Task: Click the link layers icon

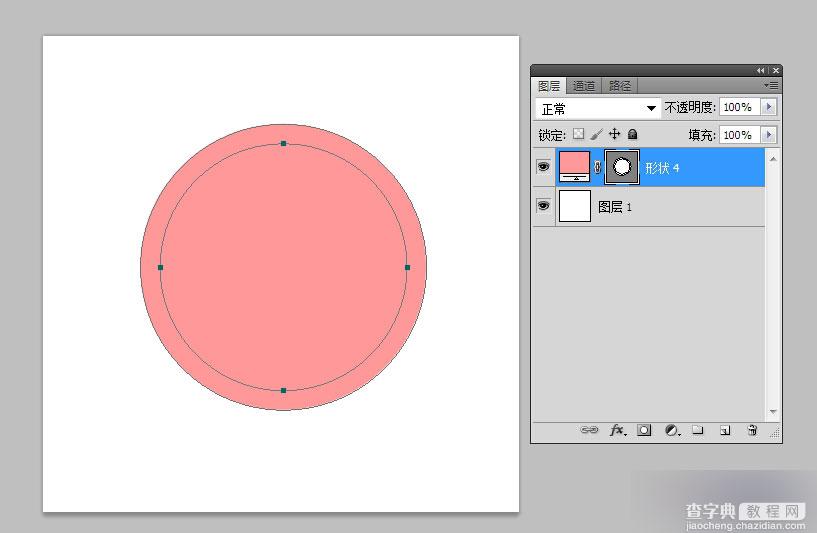Action: tap(589, 430)
